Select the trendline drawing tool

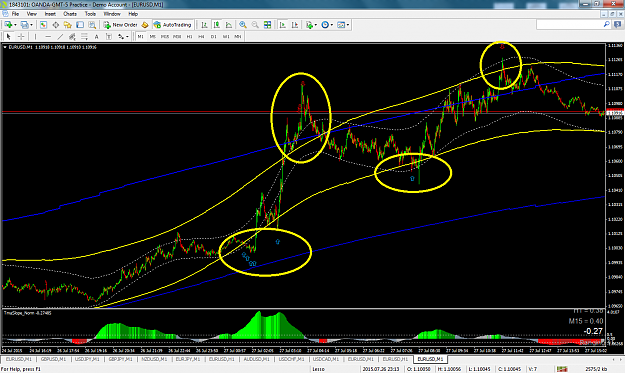pos(60,37)
